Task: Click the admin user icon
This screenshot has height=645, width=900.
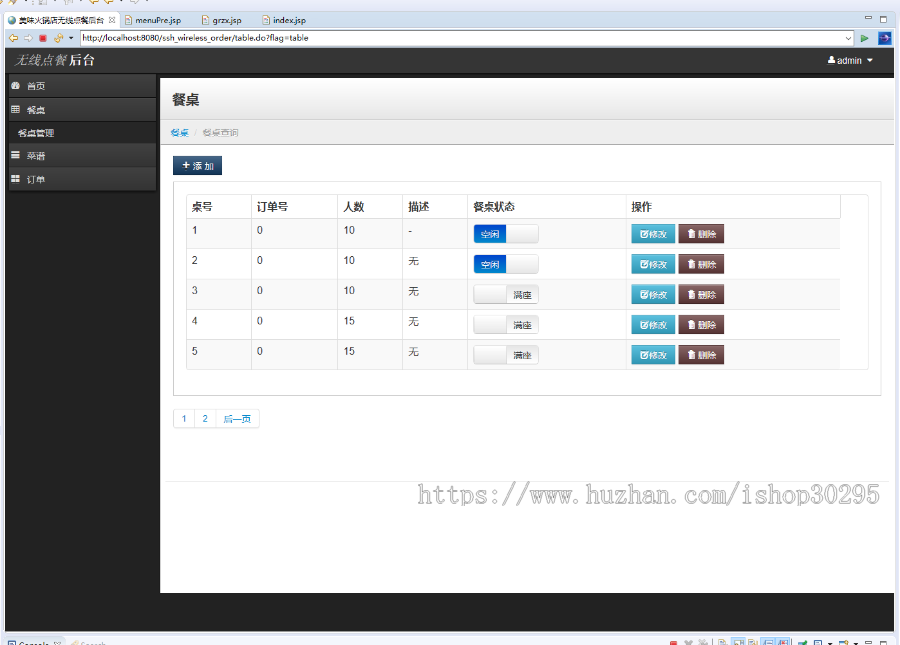Action: [831, 60]
